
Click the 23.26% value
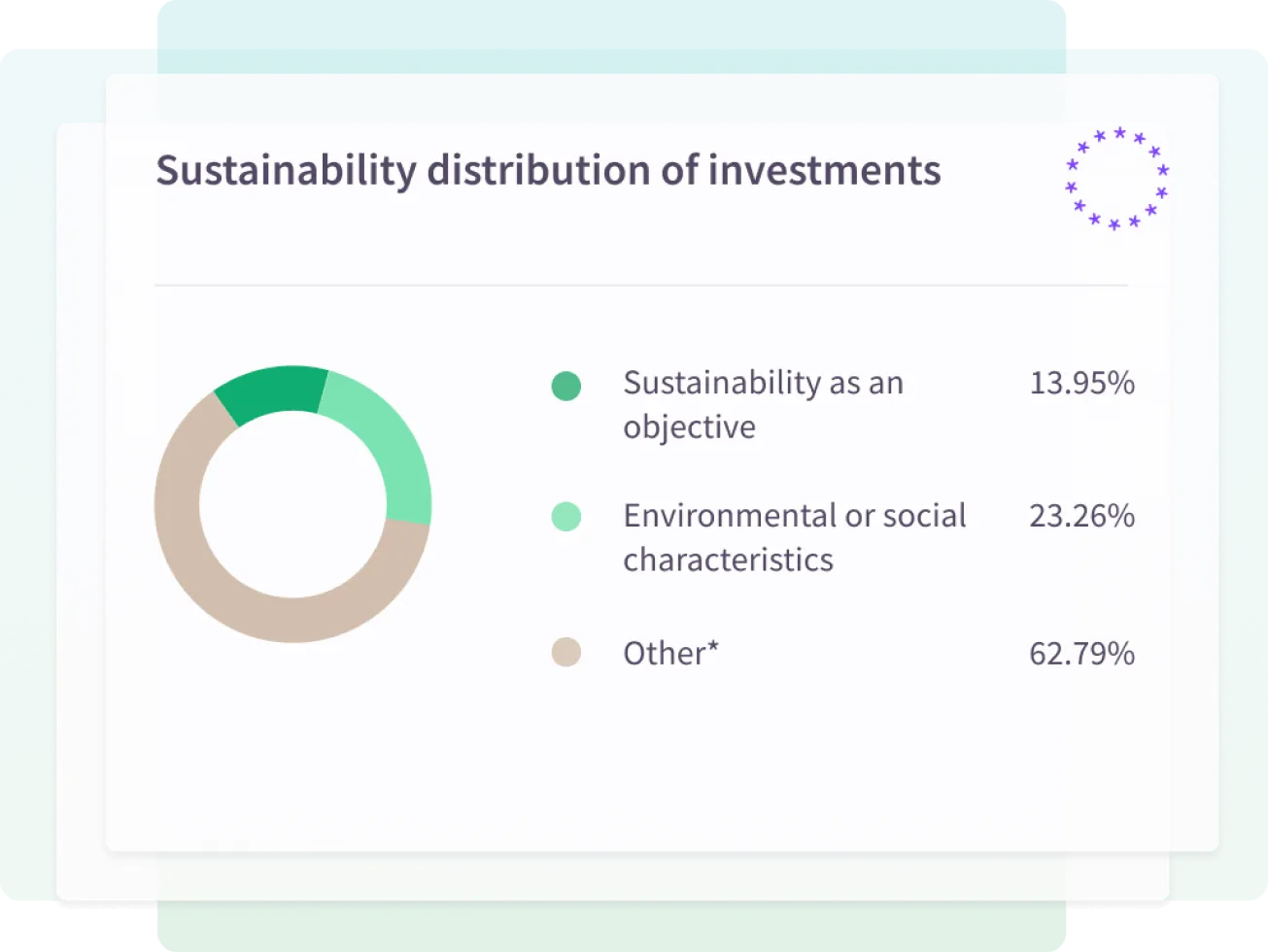(x=1081, y=516)
